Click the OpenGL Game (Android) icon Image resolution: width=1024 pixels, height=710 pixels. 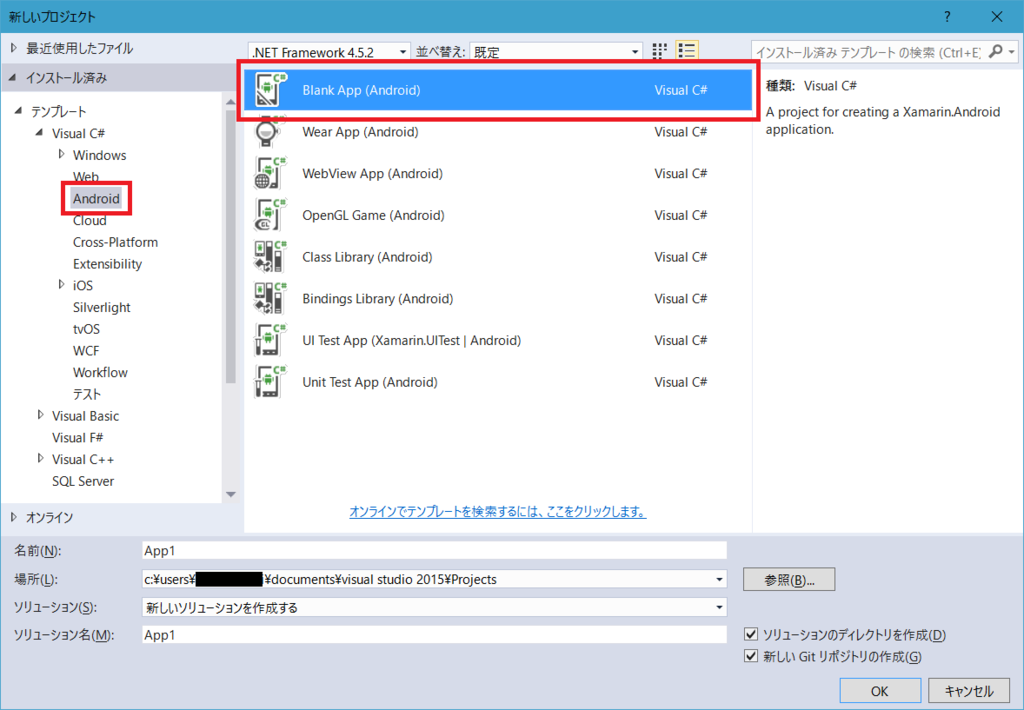pyautogui.click(x=270, y=216)
